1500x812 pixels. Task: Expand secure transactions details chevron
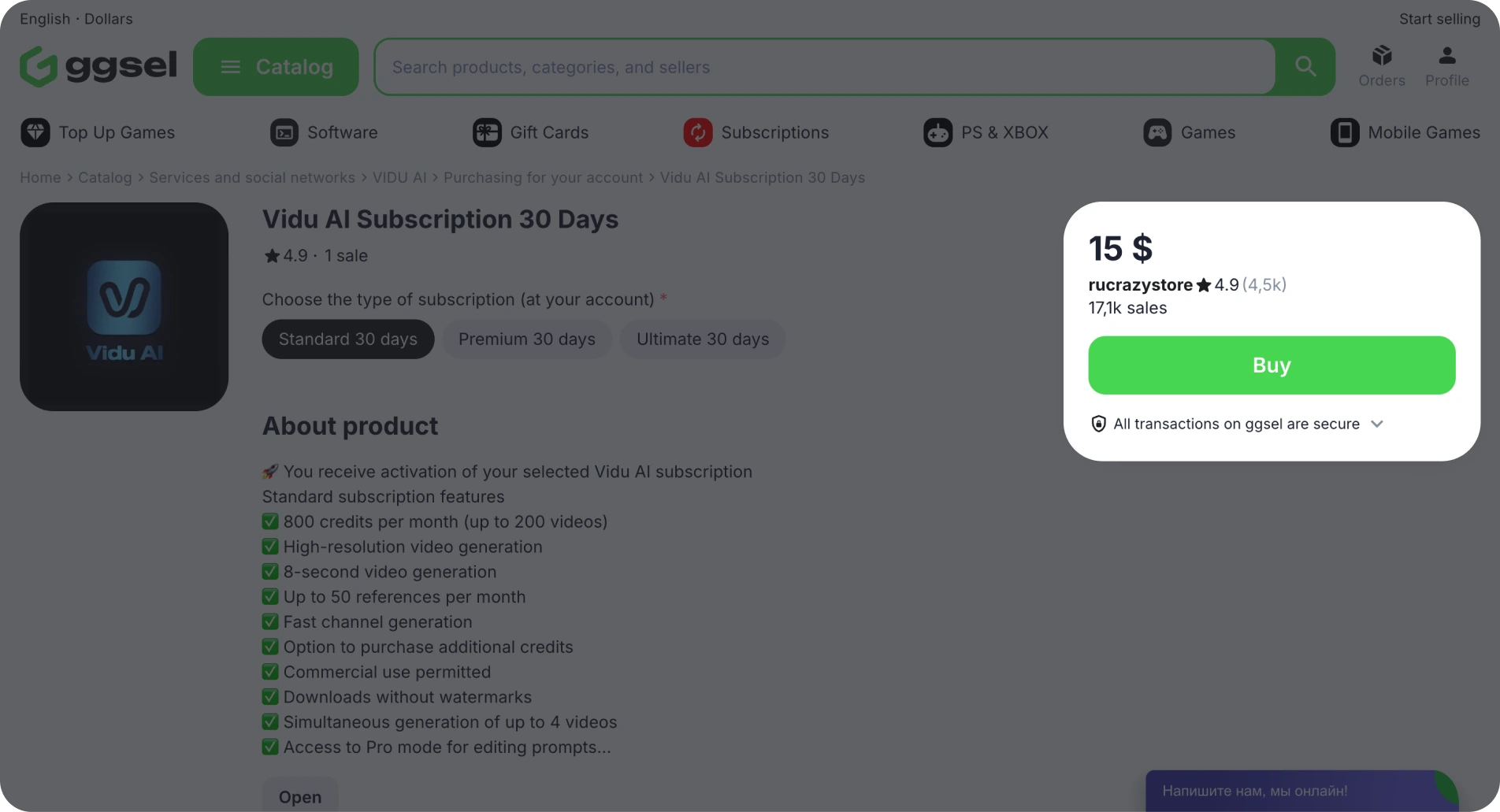1376,424
